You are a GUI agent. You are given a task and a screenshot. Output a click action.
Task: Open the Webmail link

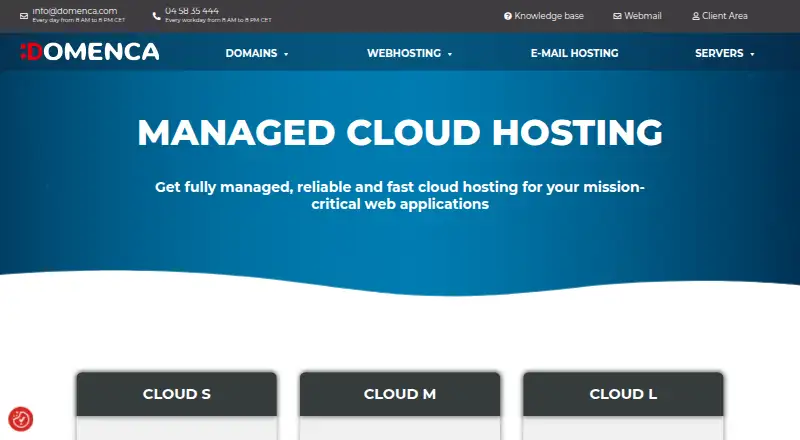(637, 16)
